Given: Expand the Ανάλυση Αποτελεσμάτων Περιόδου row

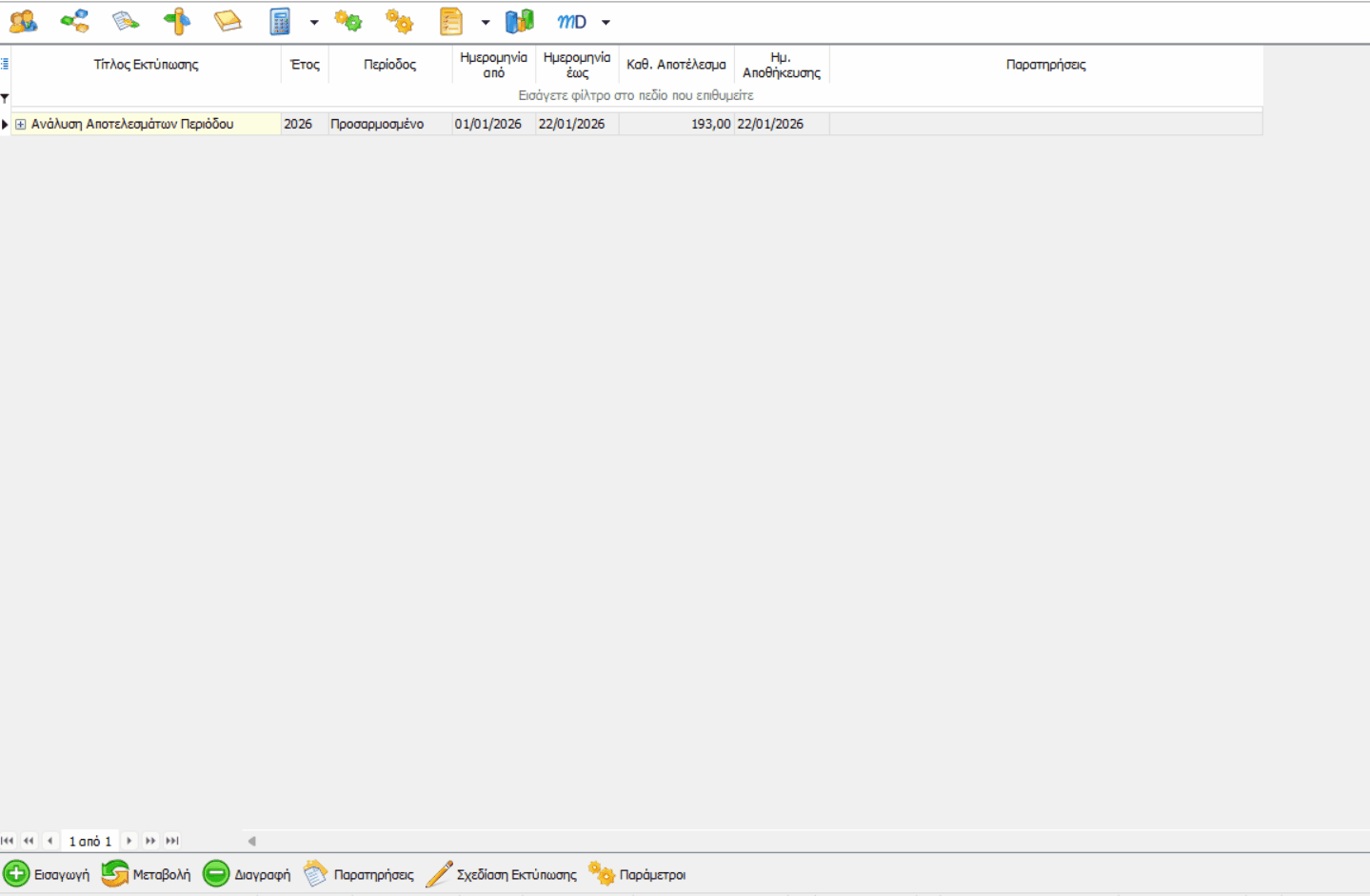Looking at the screenshot, I should 20,124.
